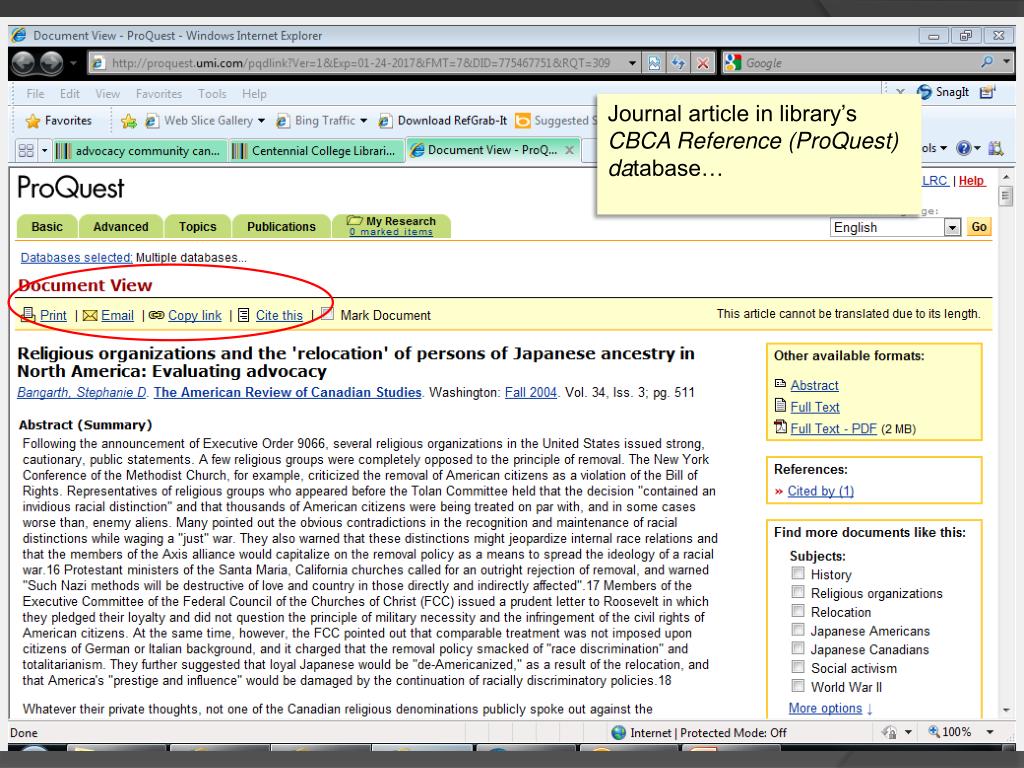Check the Relocation subject checkbox
This screenshot has height=768, width=1024.
tap(797, 611)
